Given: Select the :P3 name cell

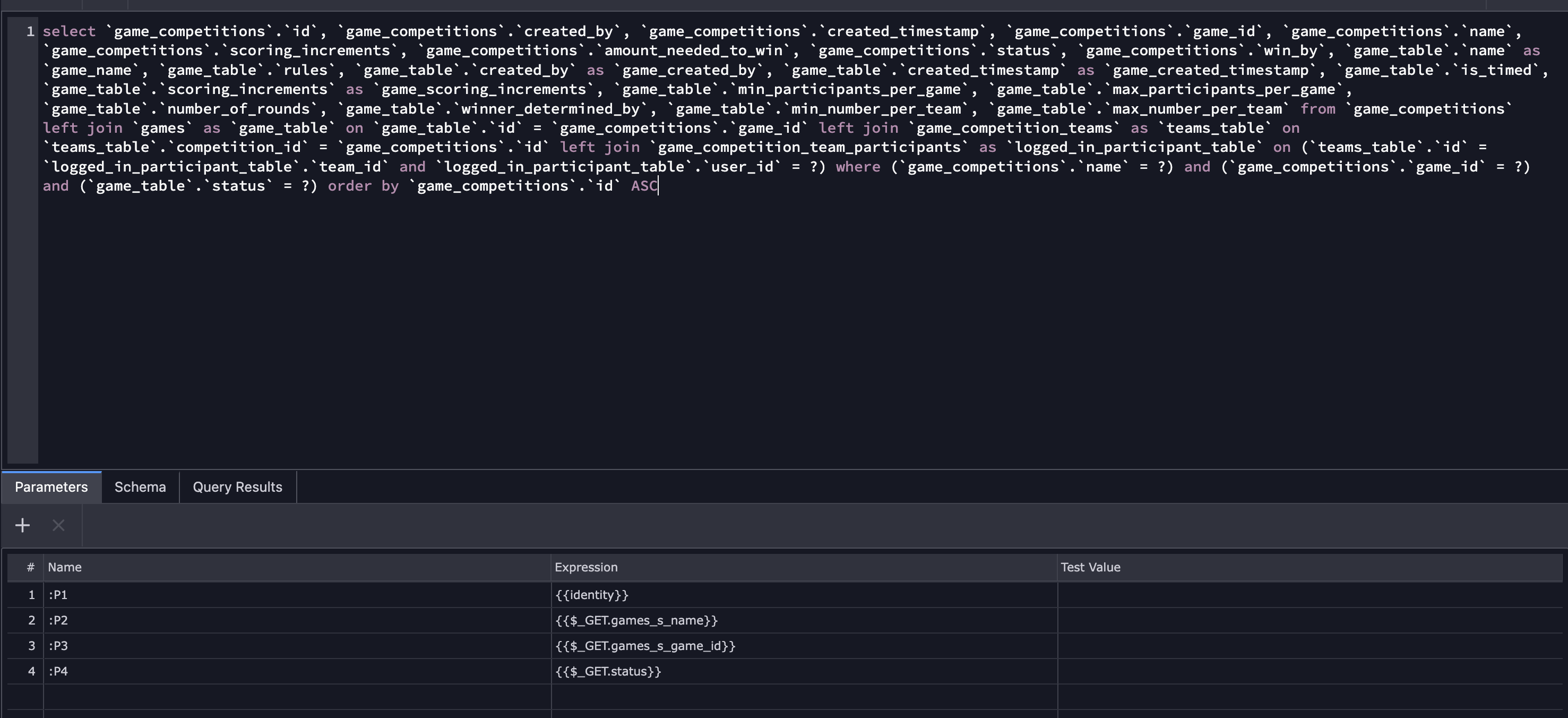Looking at the screenshot, I should 296,646.
